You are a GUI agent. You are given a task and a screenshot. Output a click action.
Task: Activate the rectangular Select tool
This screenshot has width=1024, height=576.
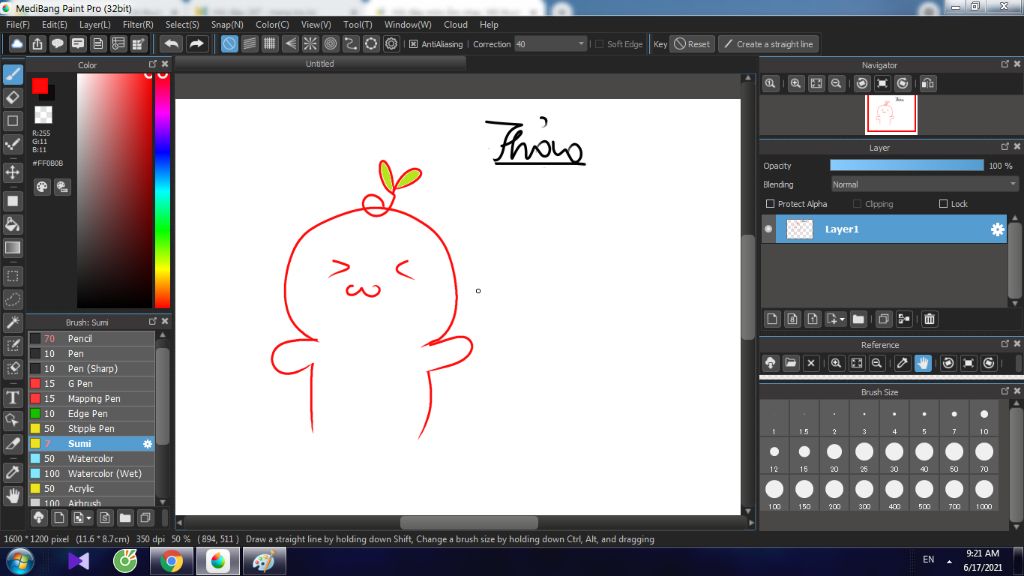click(x=13, y=276)
